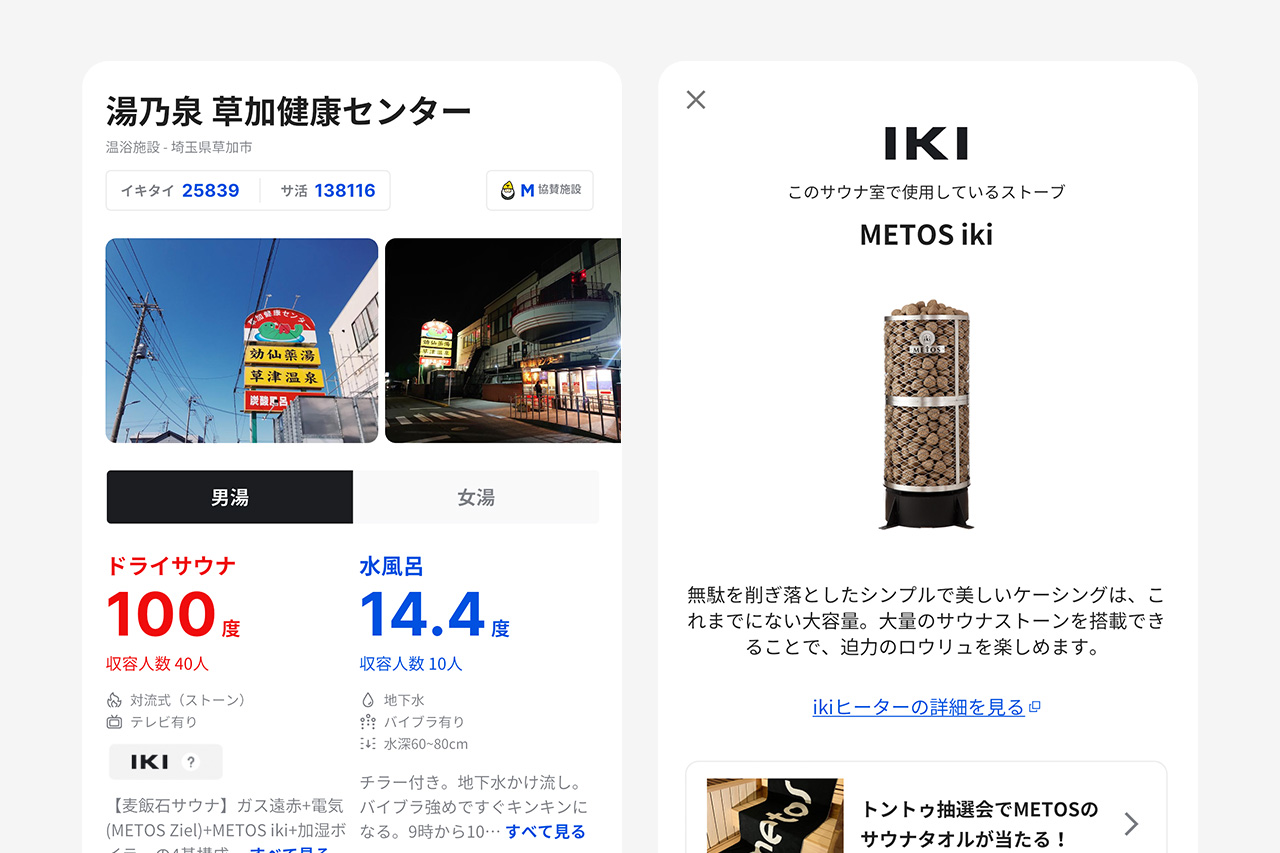Open the nighttime building photo

coord(503,340)
